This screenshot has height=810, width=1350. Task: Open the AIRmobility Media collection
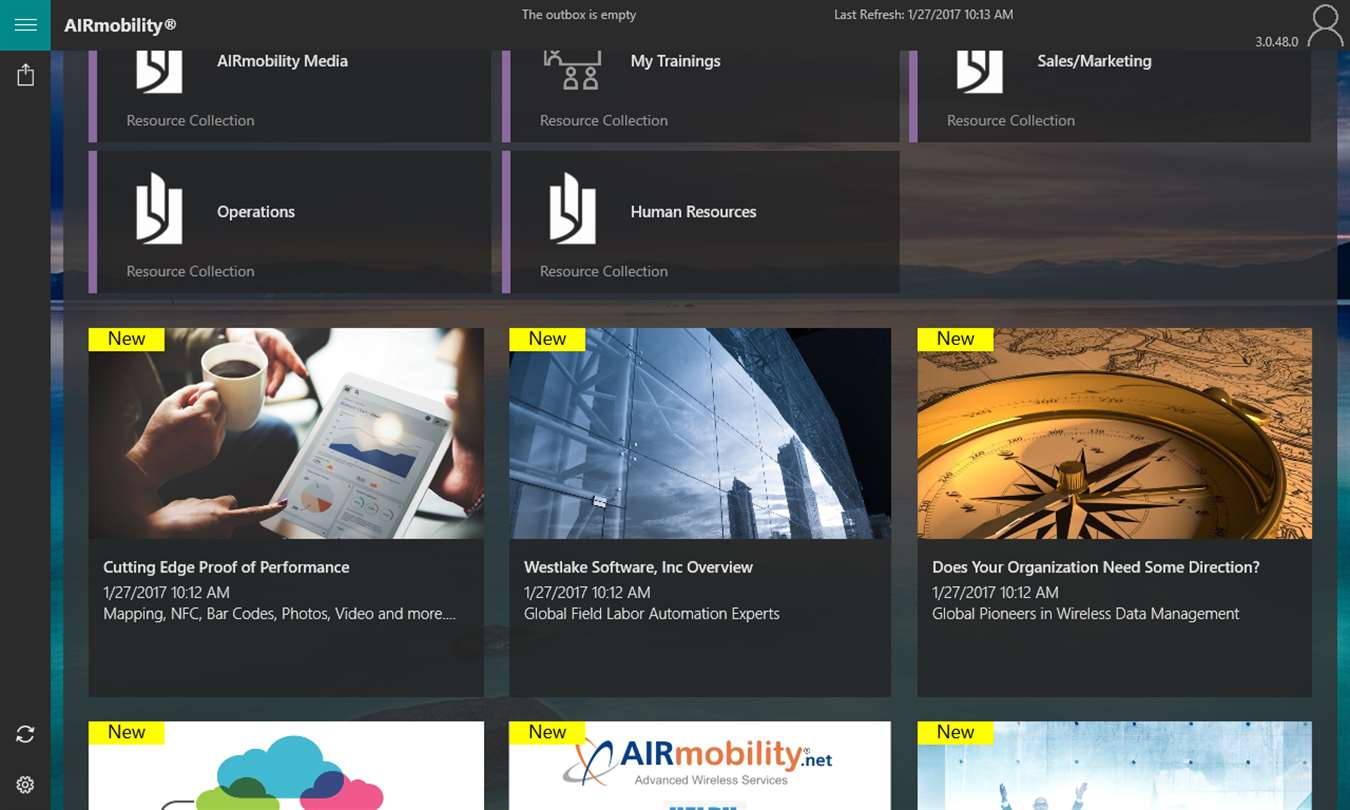tap(290, 96)
